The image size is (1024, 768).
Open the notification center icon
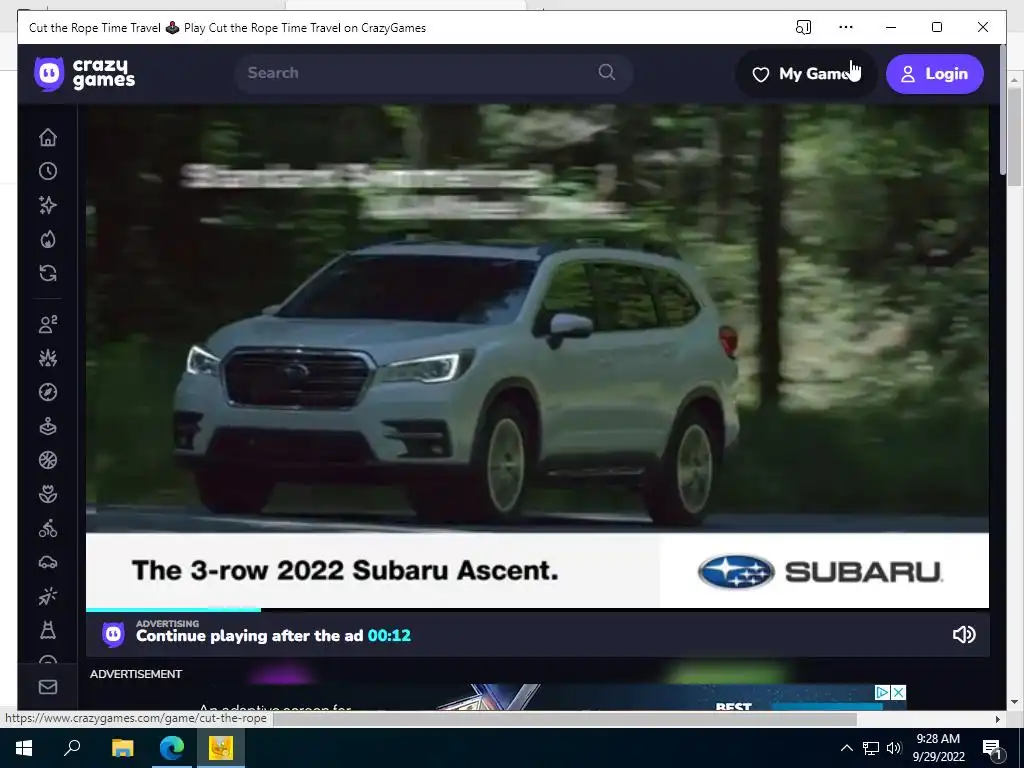point(992,748)
